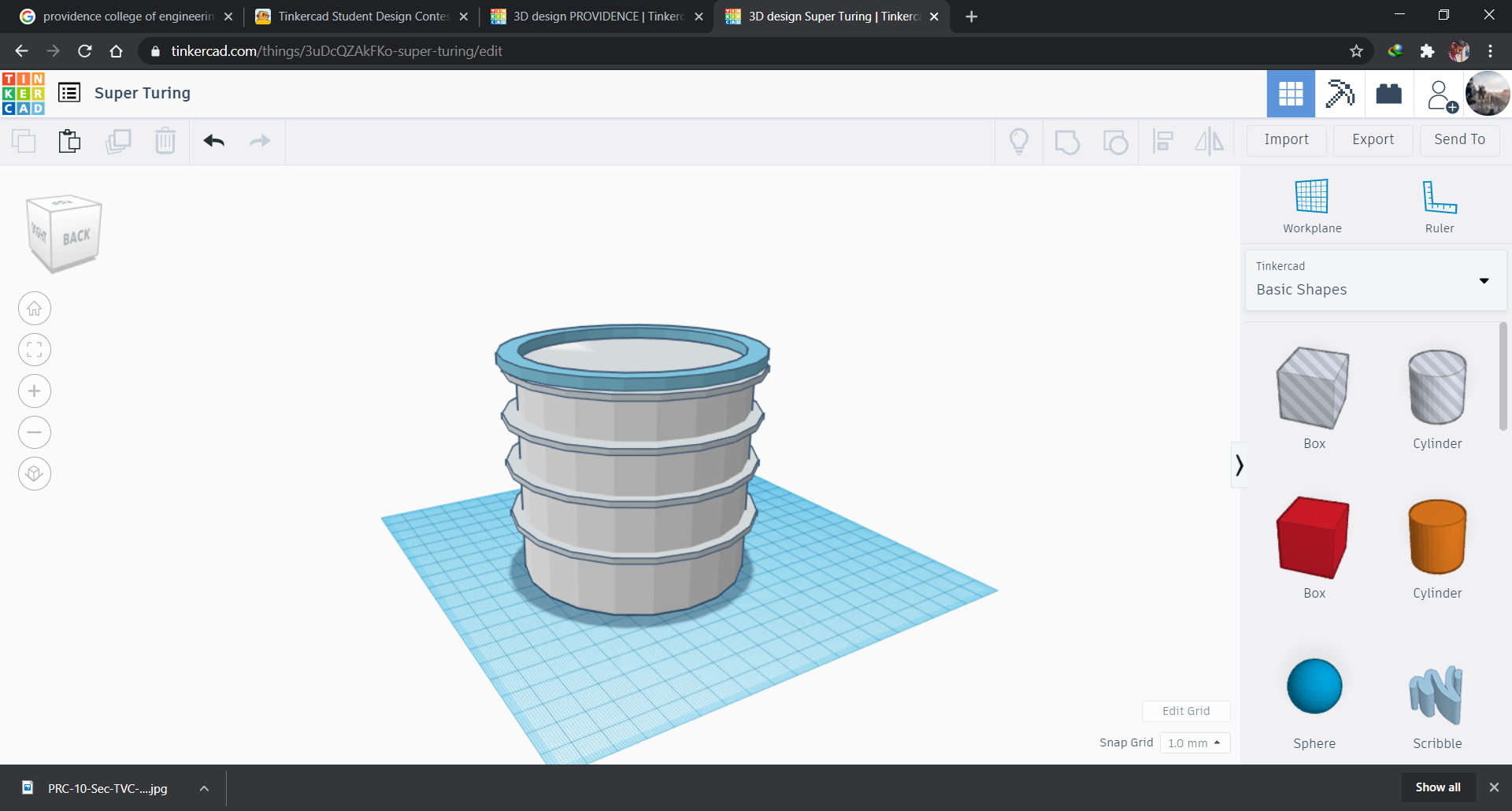1512x811 pixels.
Task: Switch to 3D design Super Turing tab
Action: click(x=832, y=17)
